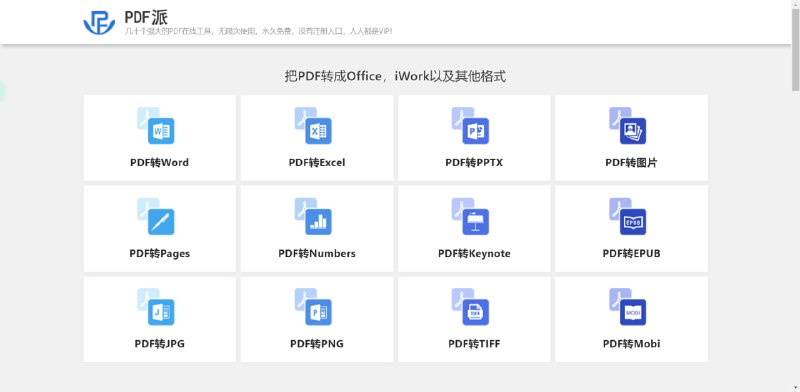Click the heading 把PDF转成Office，iWork以及其他格式
This screenshot has height=392, width=800.
pyautogui.click(x=395, y=77)
